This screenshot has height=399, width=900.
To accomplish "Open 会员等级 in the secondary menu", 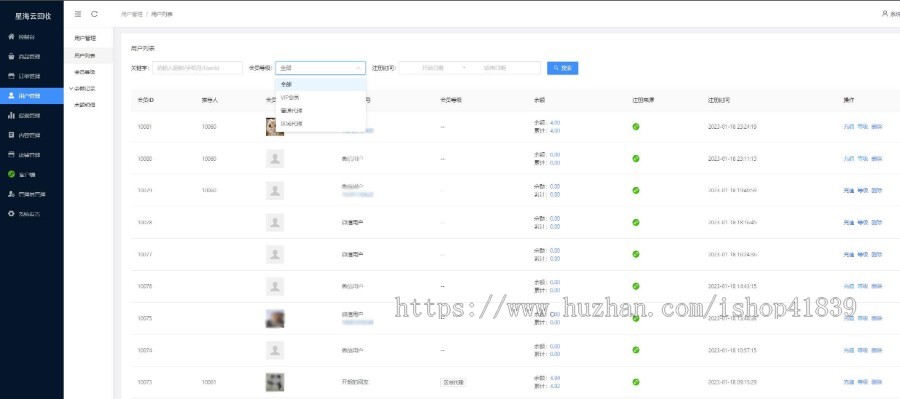I will 85,72.
